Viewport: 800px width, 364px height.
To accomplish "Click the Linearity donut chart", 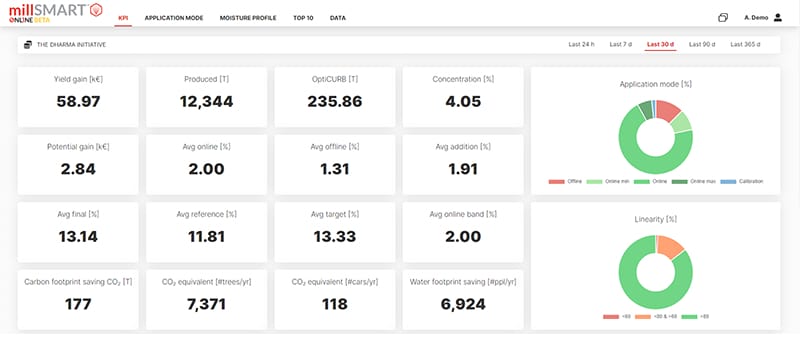I will point(656,272).
